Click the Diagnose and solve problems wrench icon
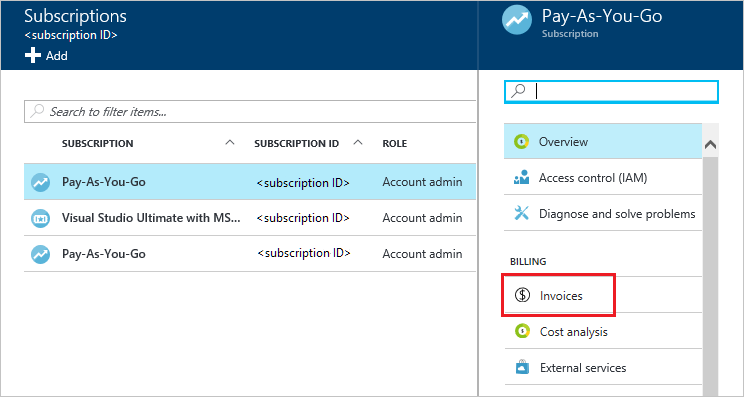This screenshot has width=744, height=397. (521, 213)
